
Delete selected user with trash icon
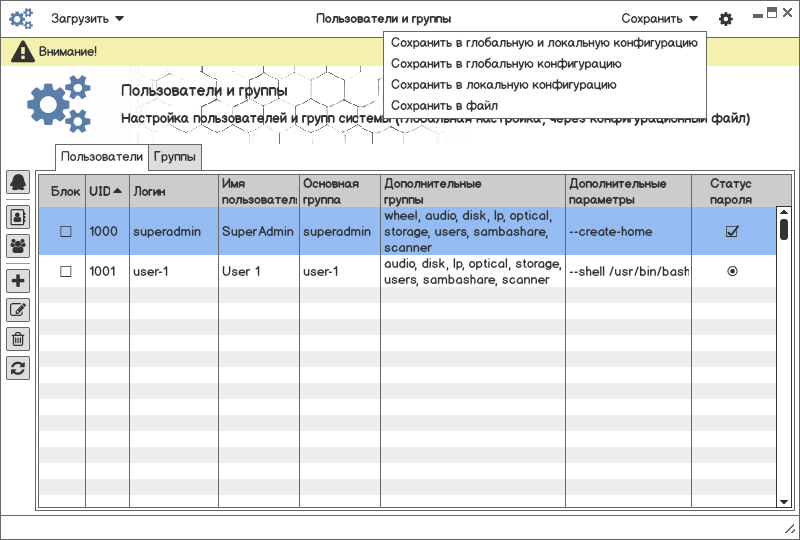pos(18,339)
